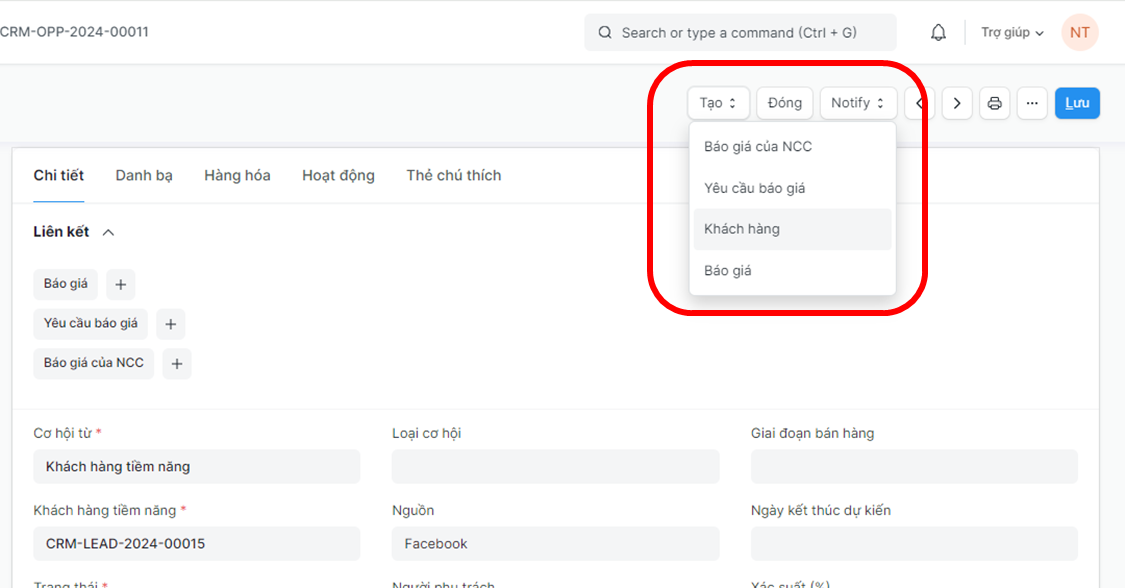Print the opportunity with printer icon
This screenshot has width=1125, height=588.
pos(994,103)
